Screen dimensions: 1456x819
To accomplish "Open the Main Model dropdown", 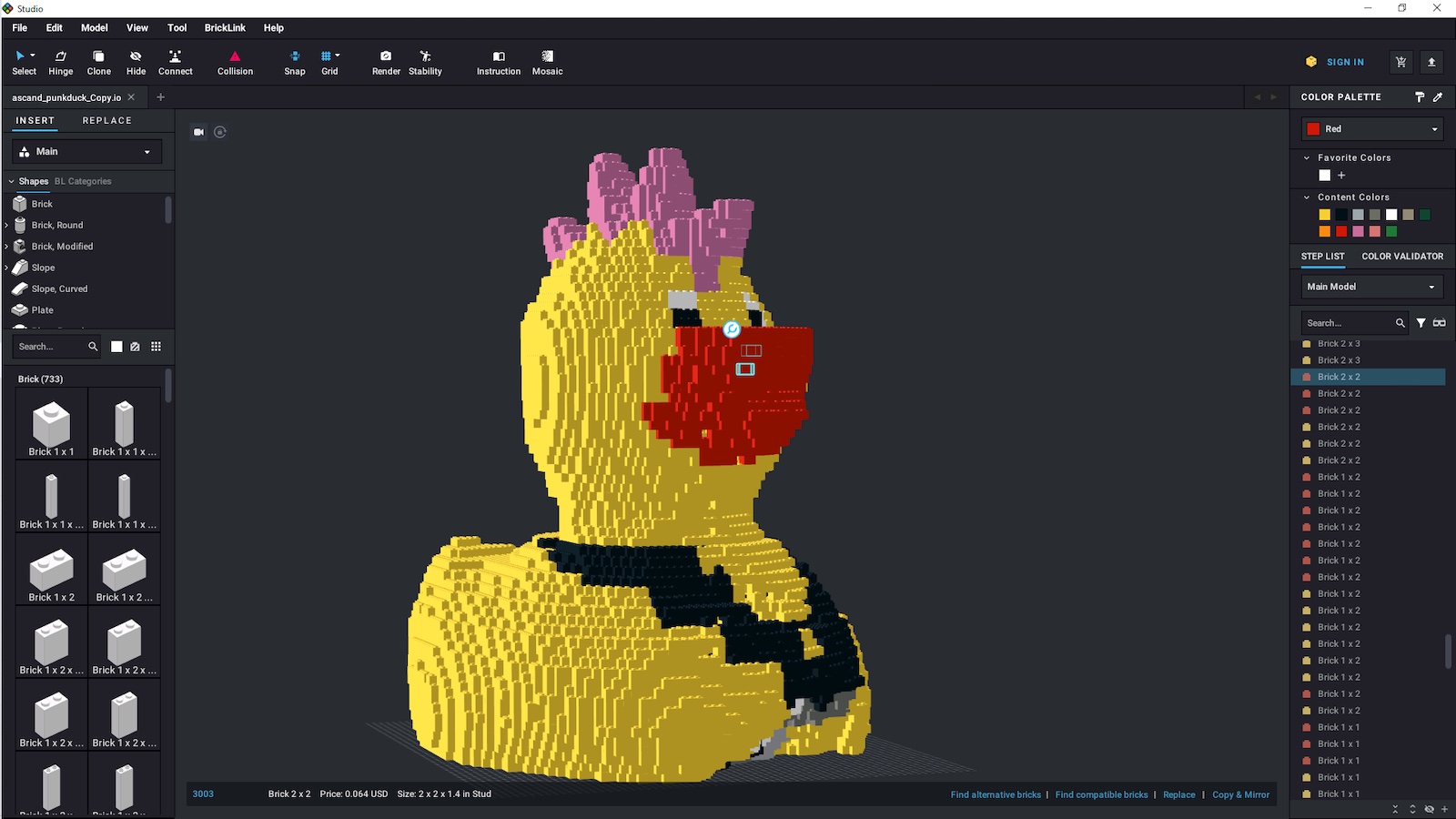I will tap(1371, 287).
